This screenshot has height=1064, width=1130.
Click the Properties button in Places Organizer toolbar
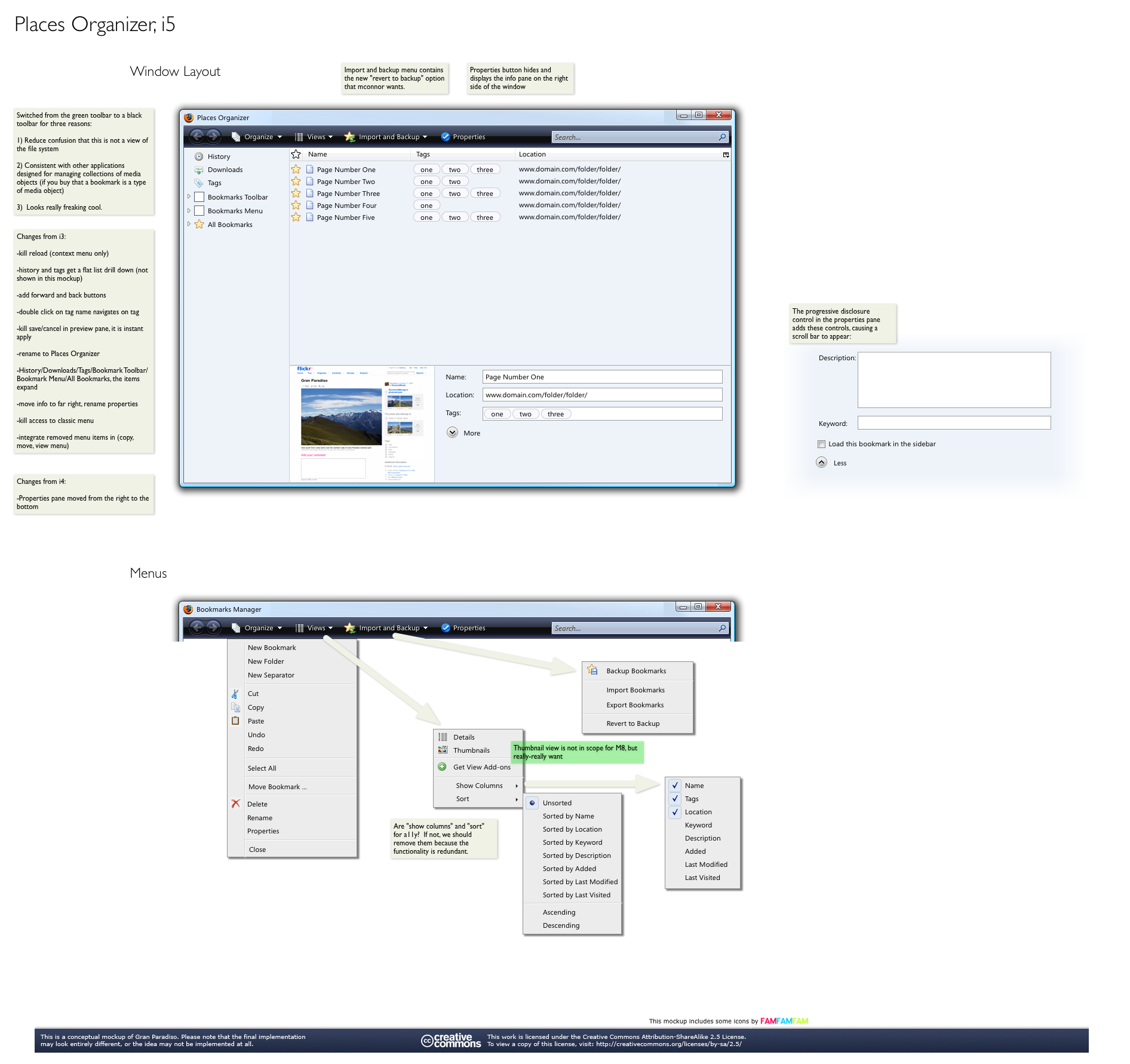[463, 137]
